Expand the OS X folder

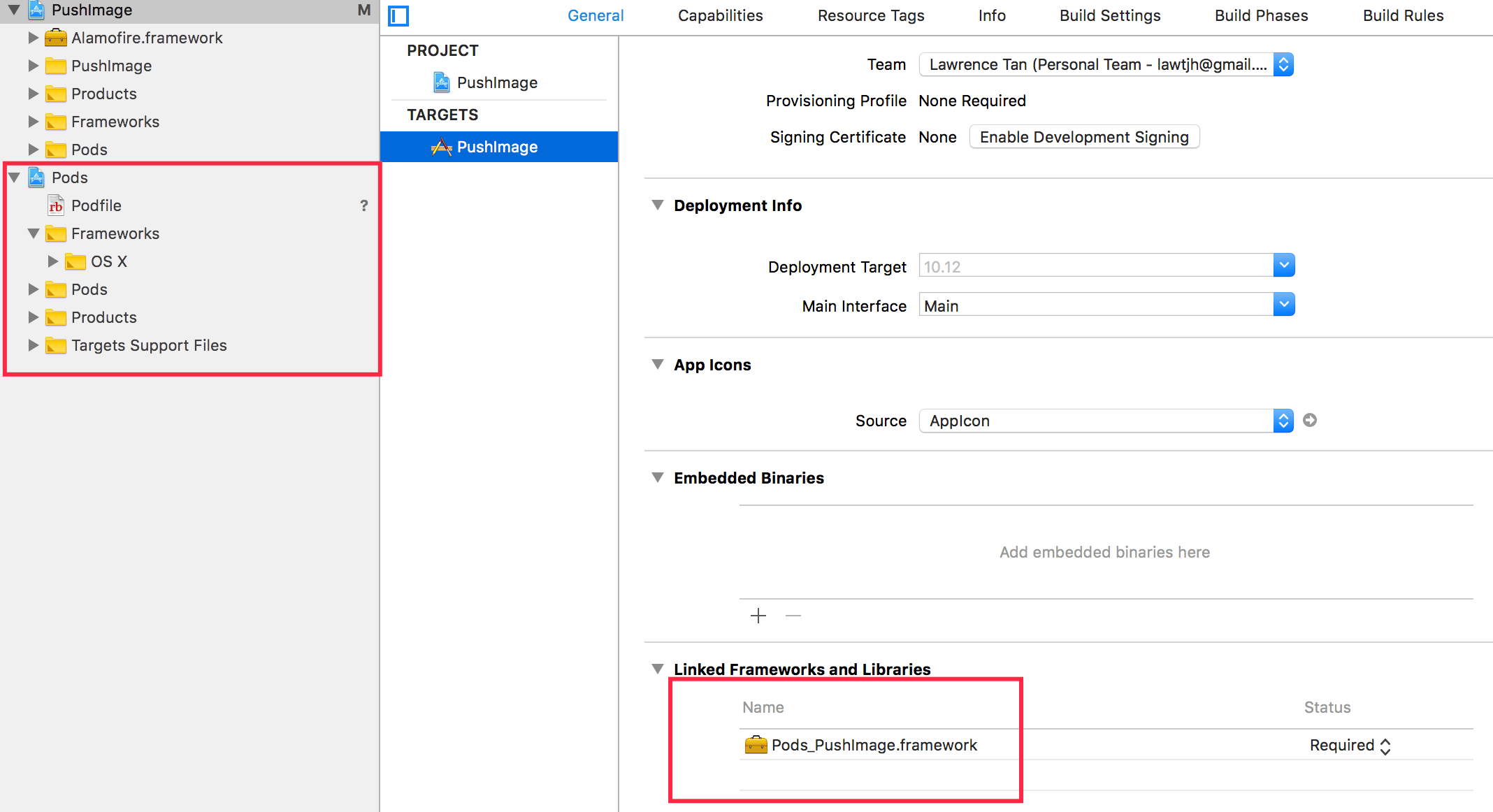[x=52, y=261]
